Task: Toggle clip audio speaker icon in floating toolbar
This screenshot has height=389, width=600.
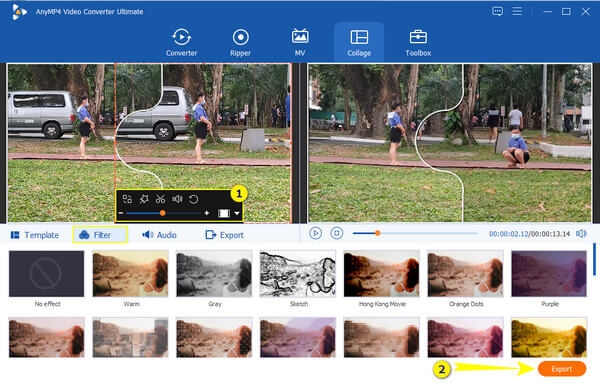Action: click(x=177, y=199)
